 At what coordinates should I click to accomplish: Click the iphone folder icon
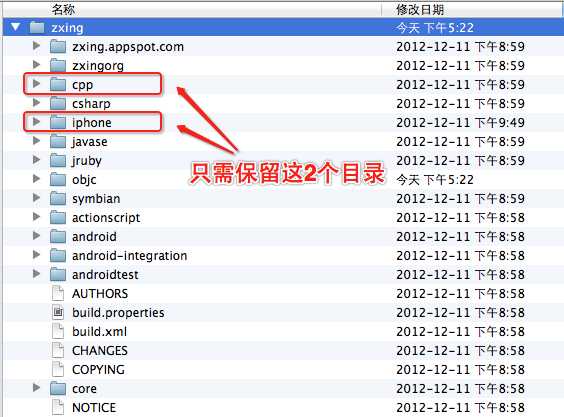point(58,122)
